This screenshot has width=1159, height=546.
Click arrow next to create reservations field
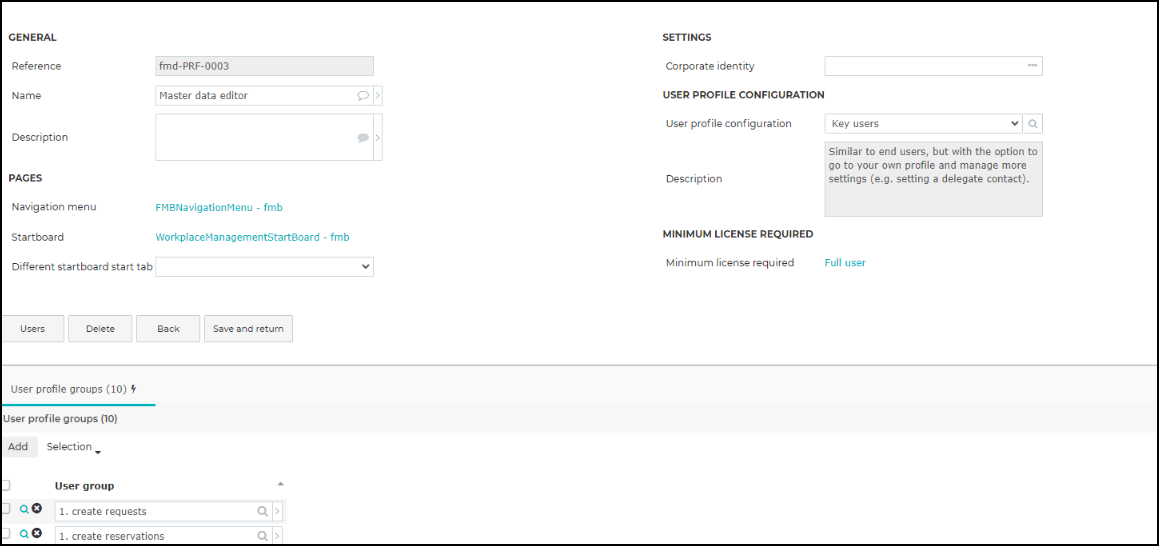pos(277,536)
